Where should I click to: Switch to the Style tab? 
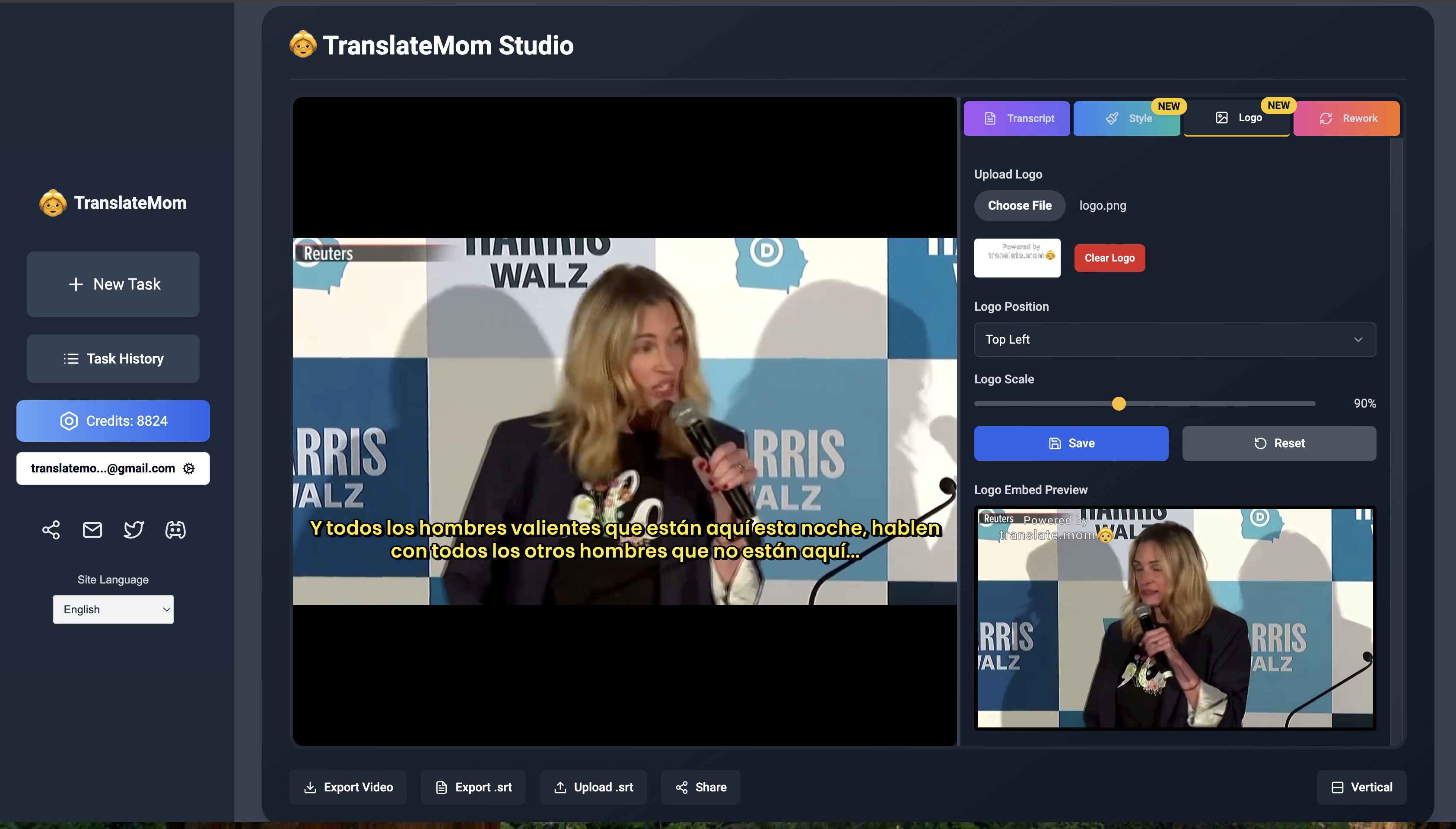[1127, 118]
